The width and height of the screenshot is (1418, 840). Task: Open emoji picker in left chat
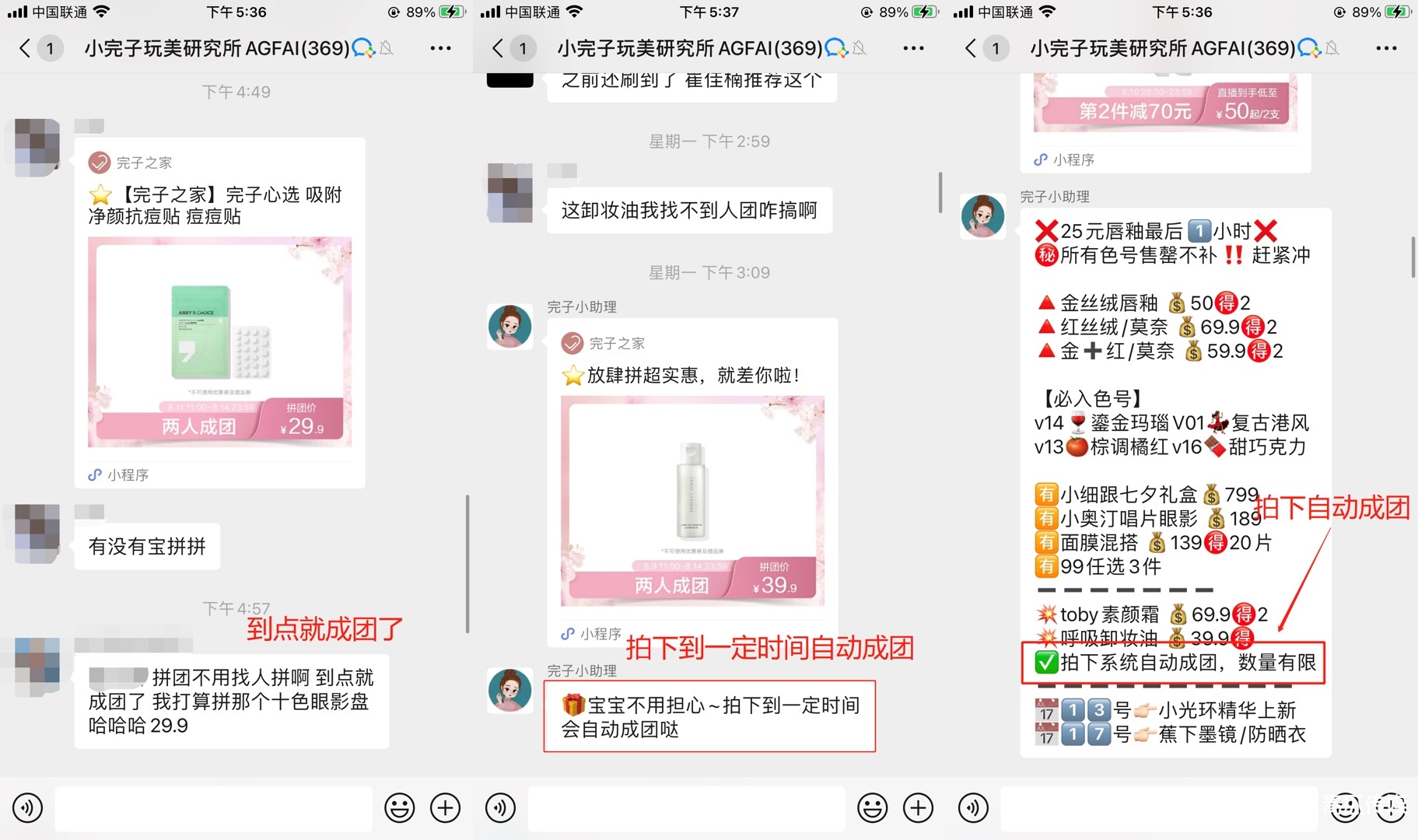tap(399, 808)
